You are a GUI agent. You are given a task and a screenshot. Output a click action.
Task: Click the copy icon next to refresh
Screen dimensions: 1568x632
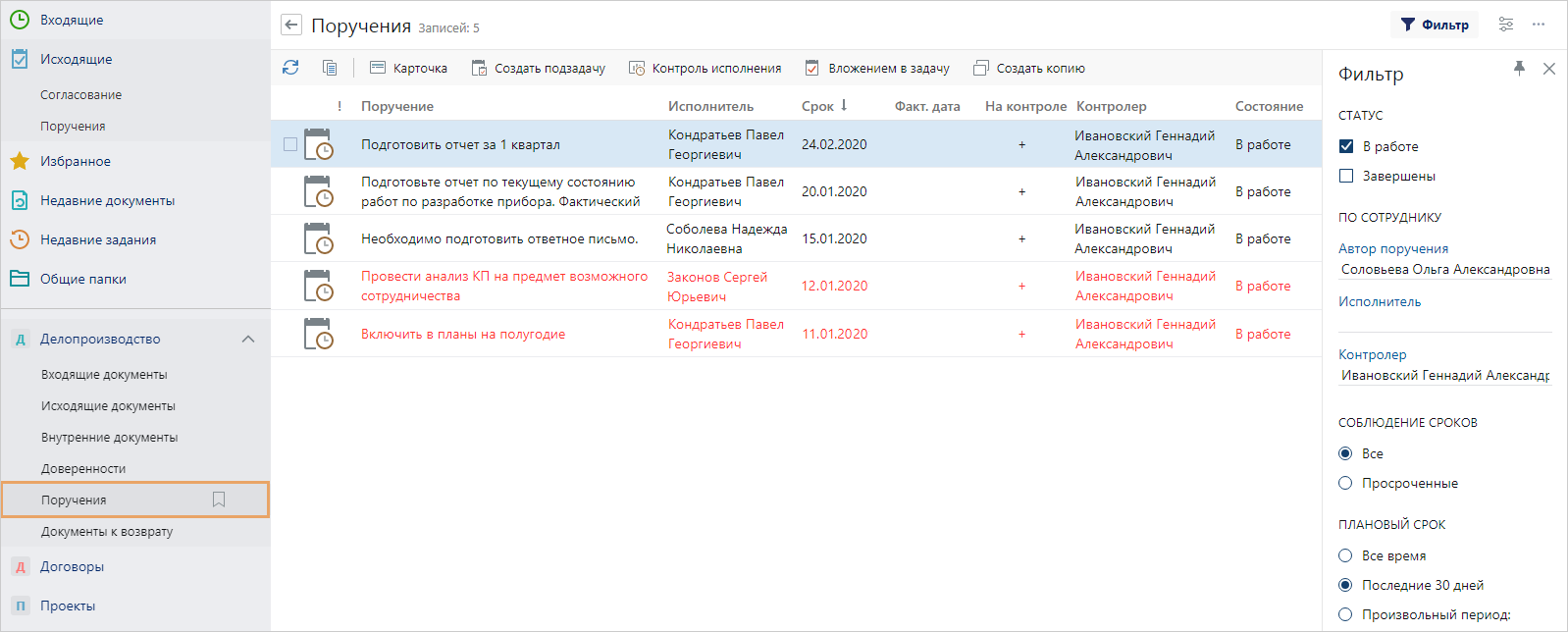[330, 68]
